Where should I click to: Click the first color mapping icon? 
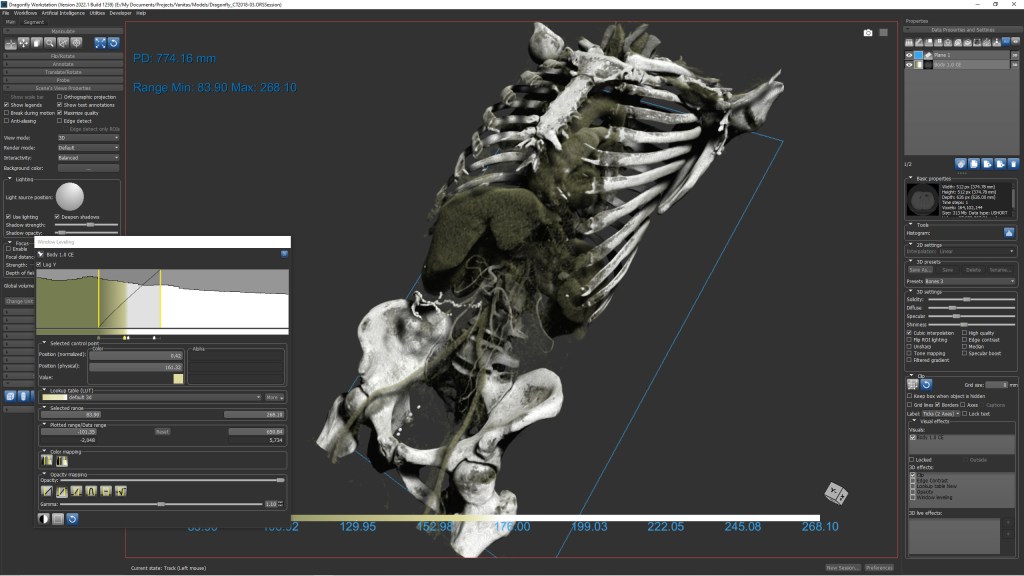46,461
